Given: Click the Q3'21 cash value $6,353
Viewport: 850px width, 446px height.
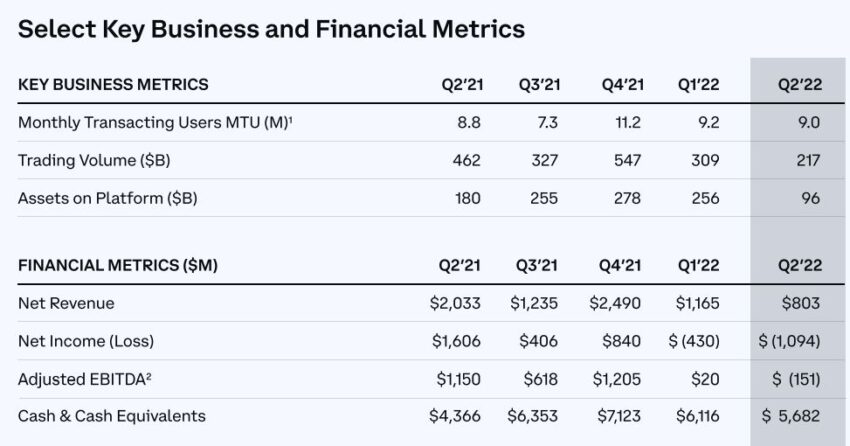Looking at the screenshot, I should tap(532, 416).
